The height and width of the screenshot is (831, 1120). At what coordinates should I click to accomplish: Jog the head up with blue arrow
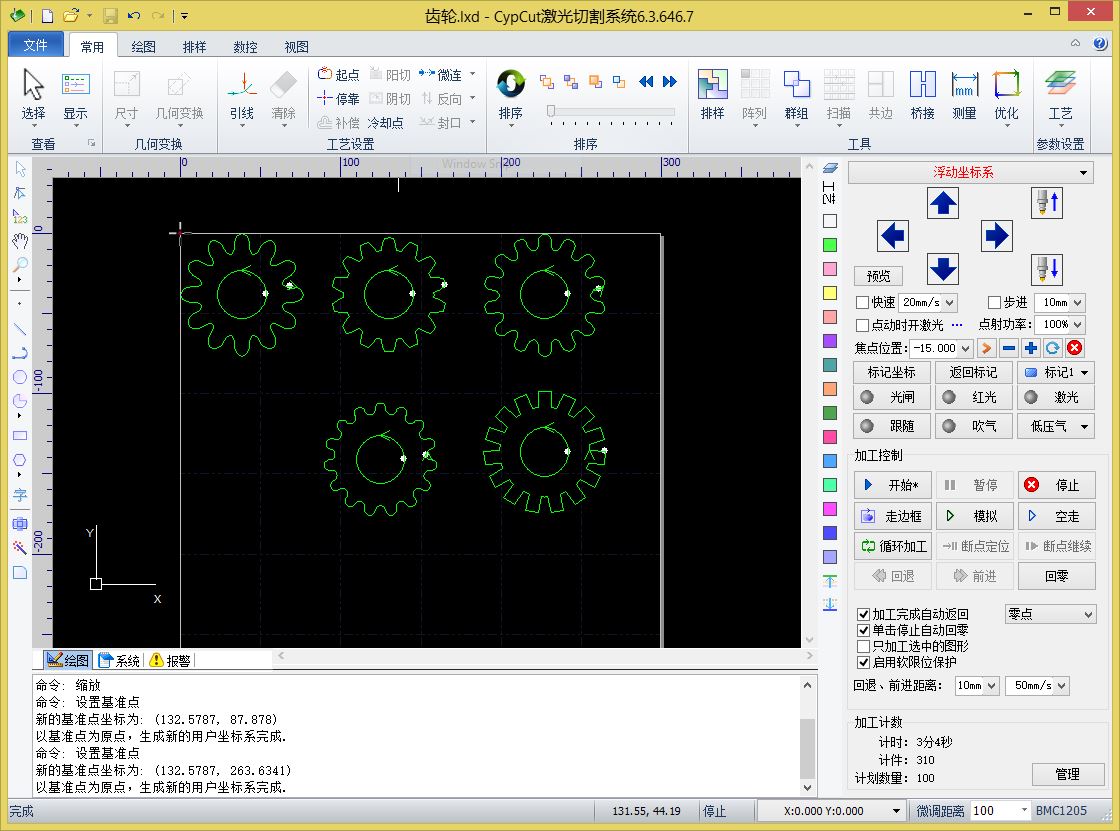click(943, 203)
